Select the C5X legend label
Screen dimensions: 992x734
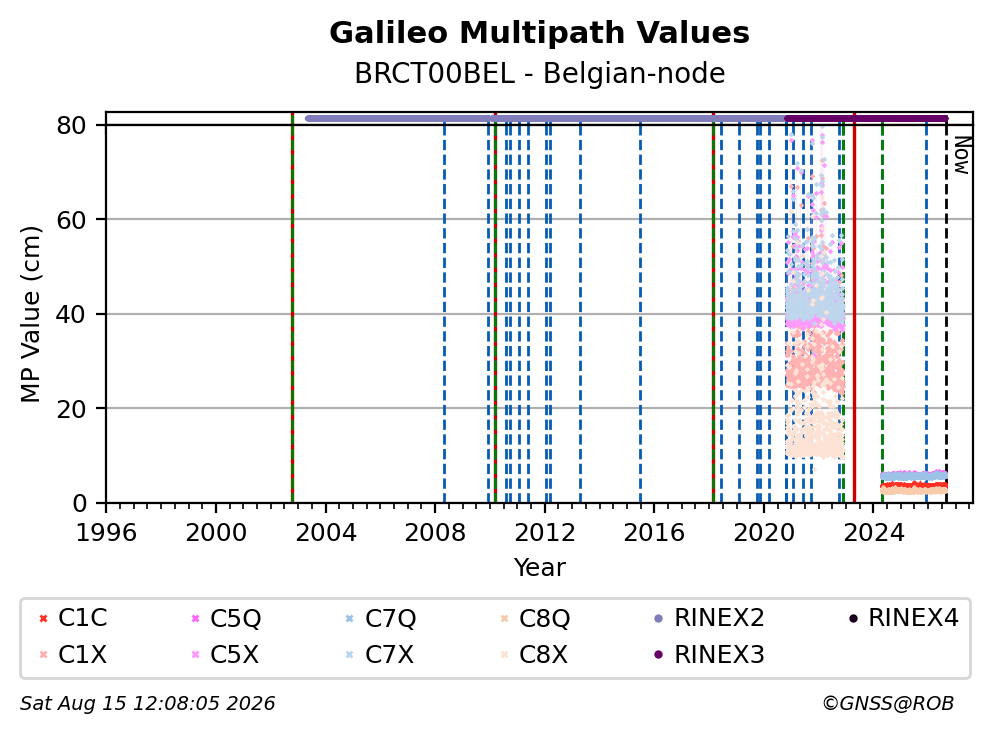[x=234, y=654]
